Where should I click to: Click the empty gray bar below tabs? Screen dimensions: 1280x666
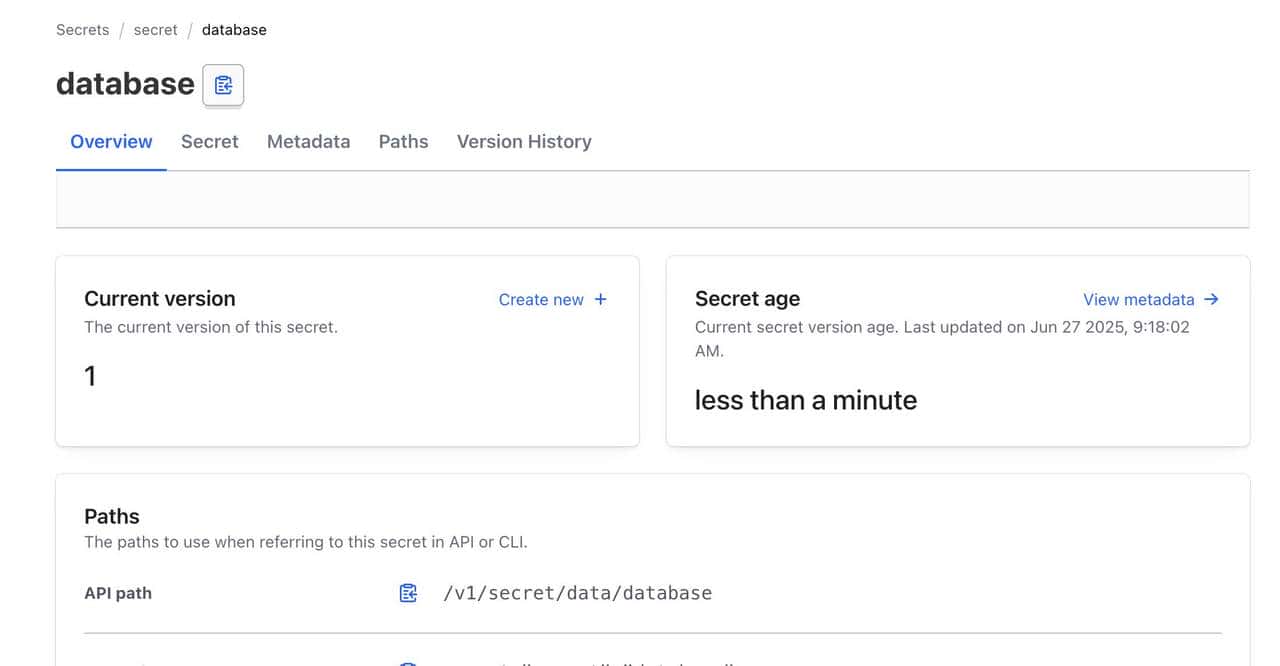(652, 200)
